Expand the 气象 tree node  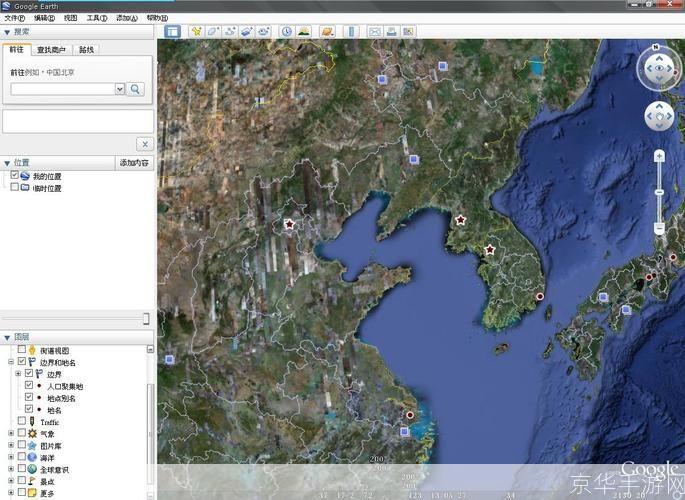point(11,433)
